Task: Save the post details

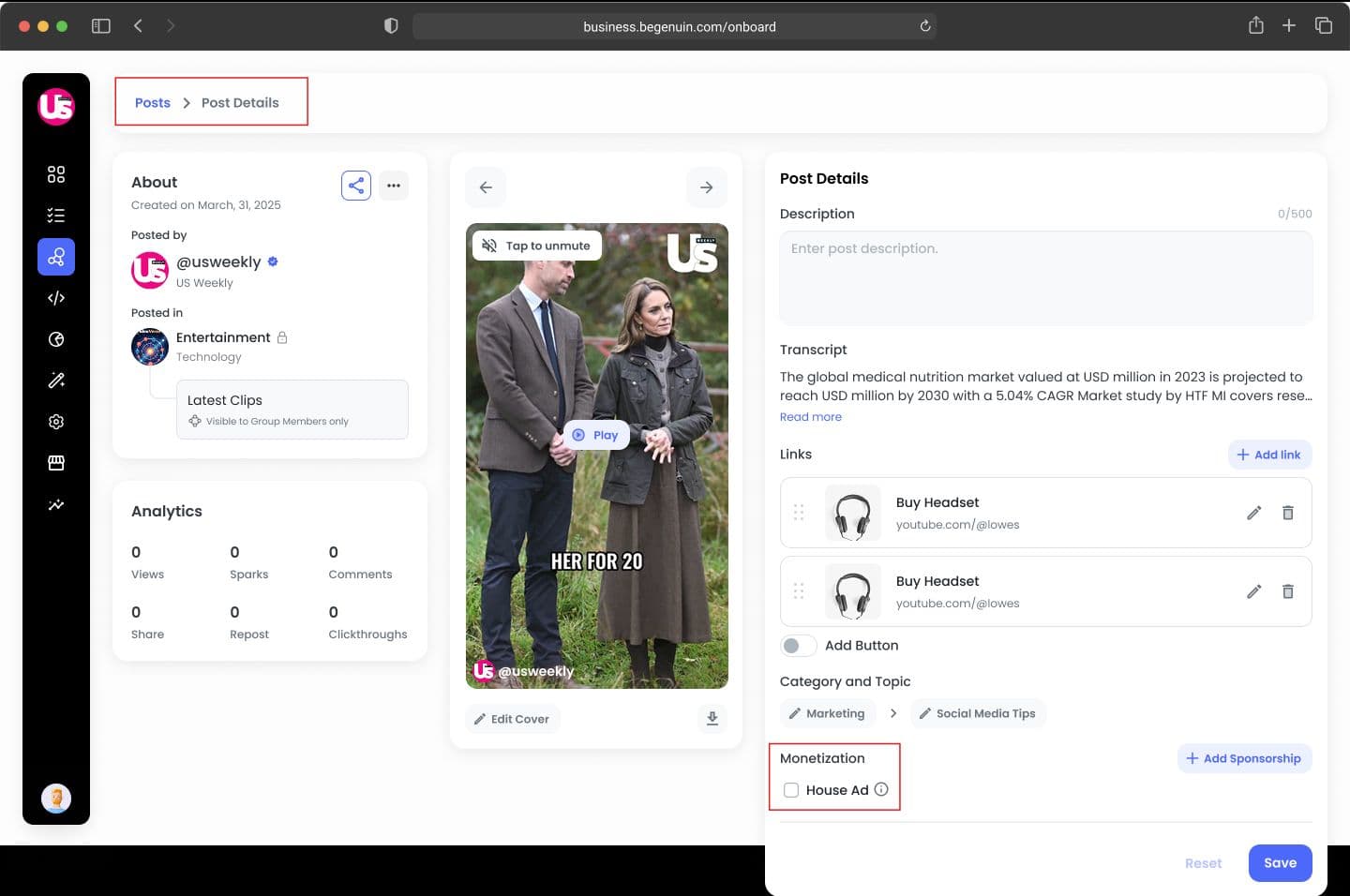Action: tap(1280, 863)
